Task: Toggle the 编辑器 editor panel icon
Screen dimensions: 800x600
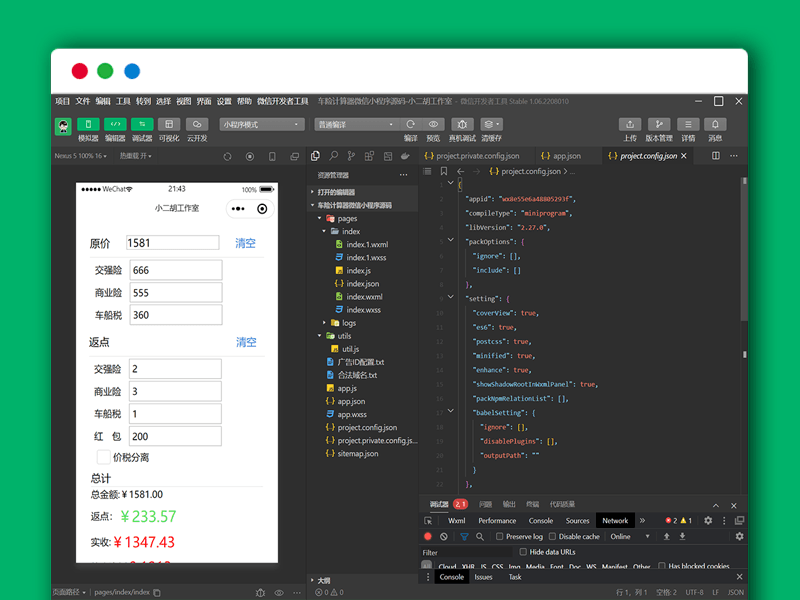Action: click(x=115, y=125)
